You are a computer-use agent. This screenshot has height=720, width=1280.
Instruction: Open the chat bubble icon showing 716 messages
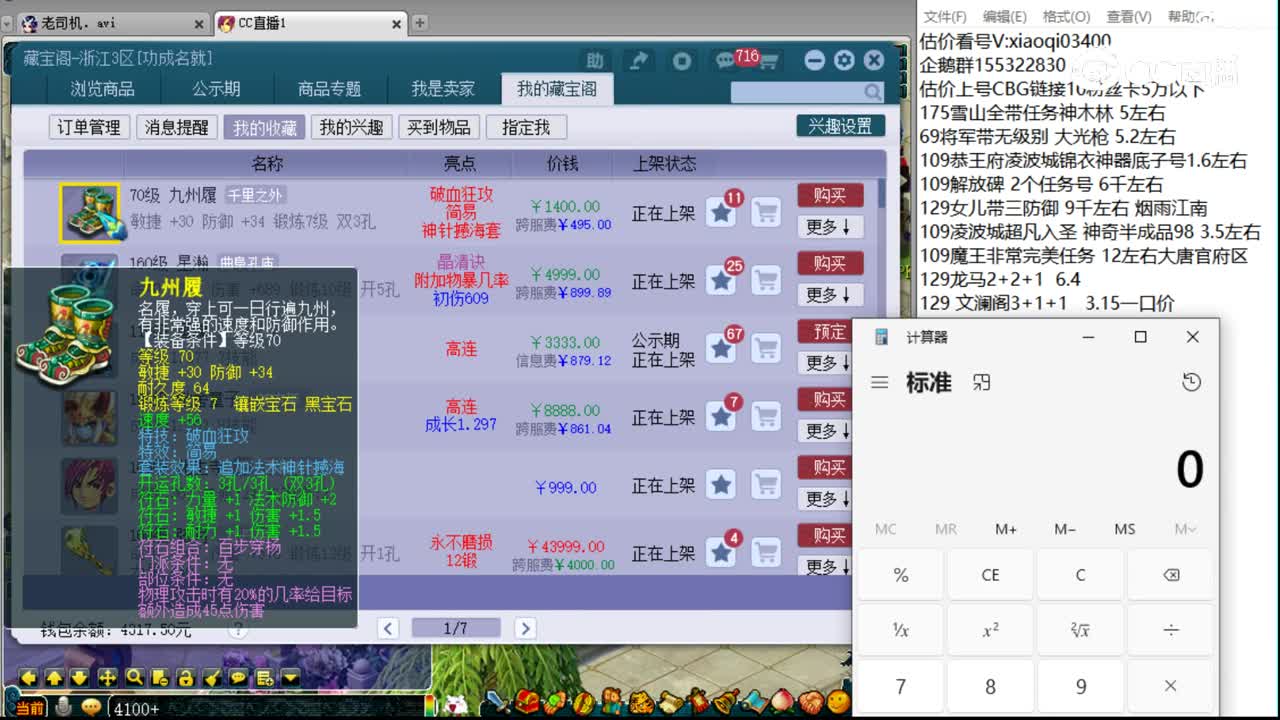(724, 61)
